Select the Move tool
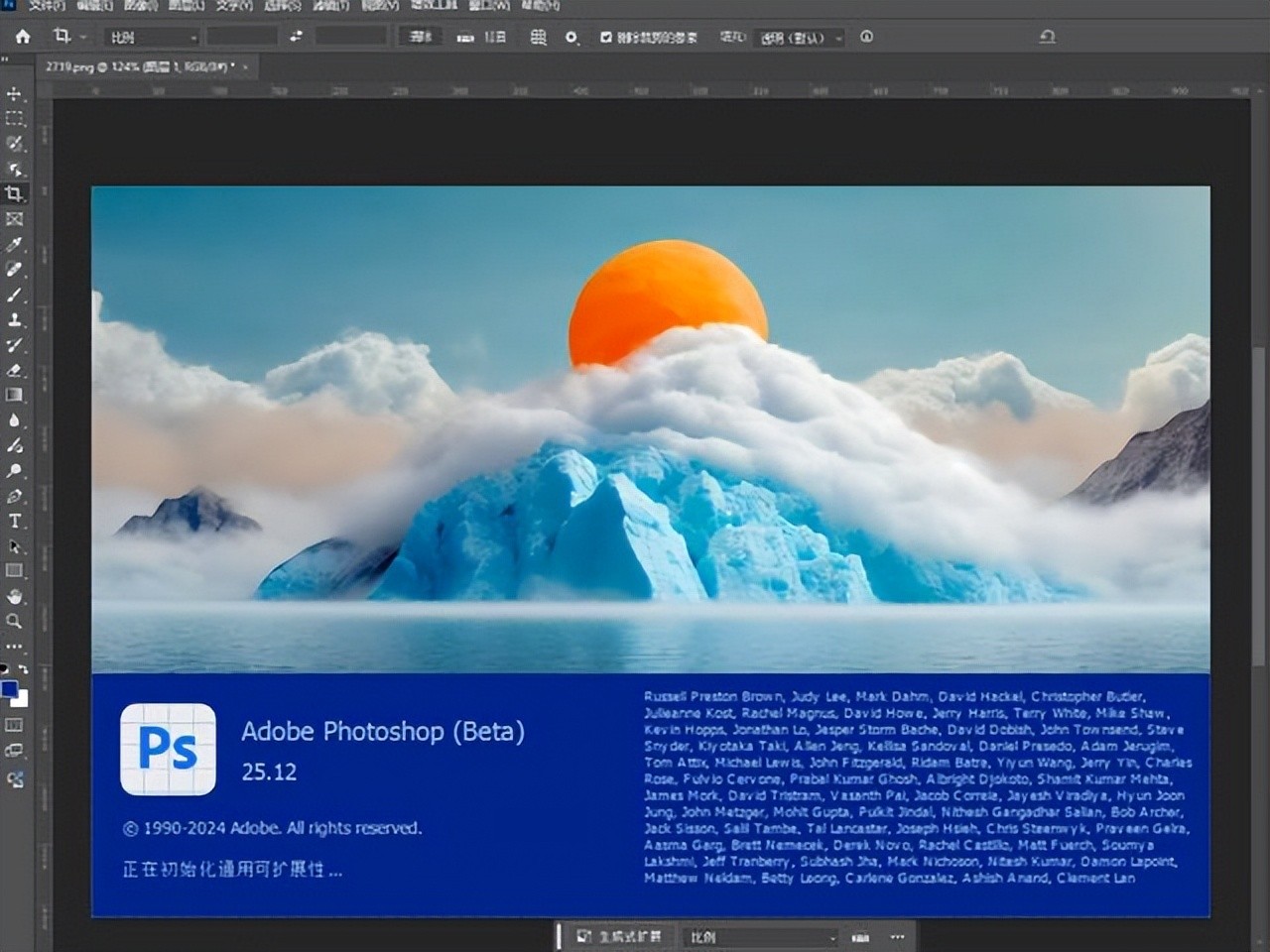The height and width of the screenshot is (952, 1270). point(14,93)
